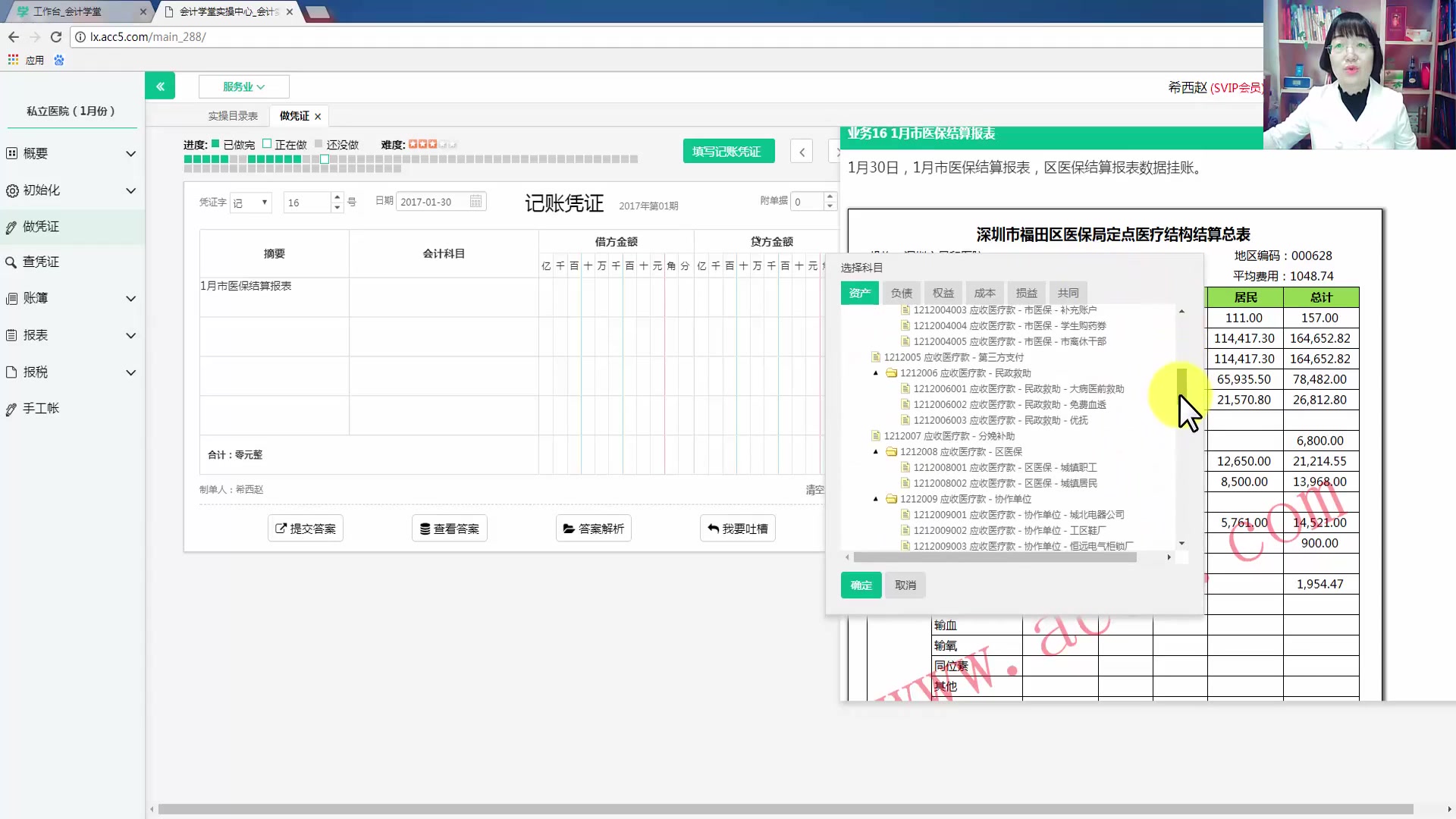Select 1212008001 区医保 - 城镇职工
This screenshot has width=1456, height=819.
(x=1005, y=468)
